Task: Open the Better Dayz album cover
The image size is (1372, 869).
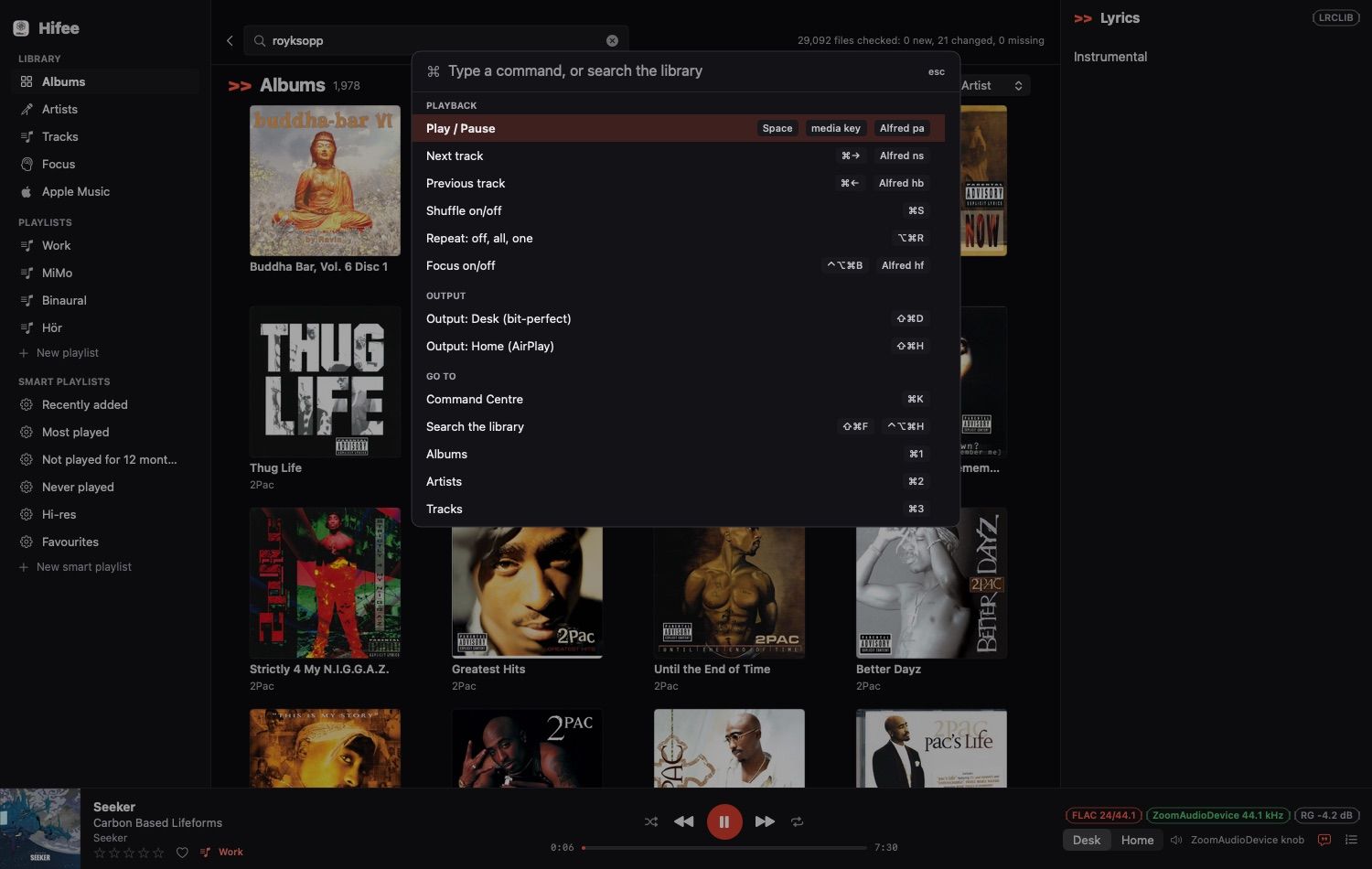Action: 931,583
